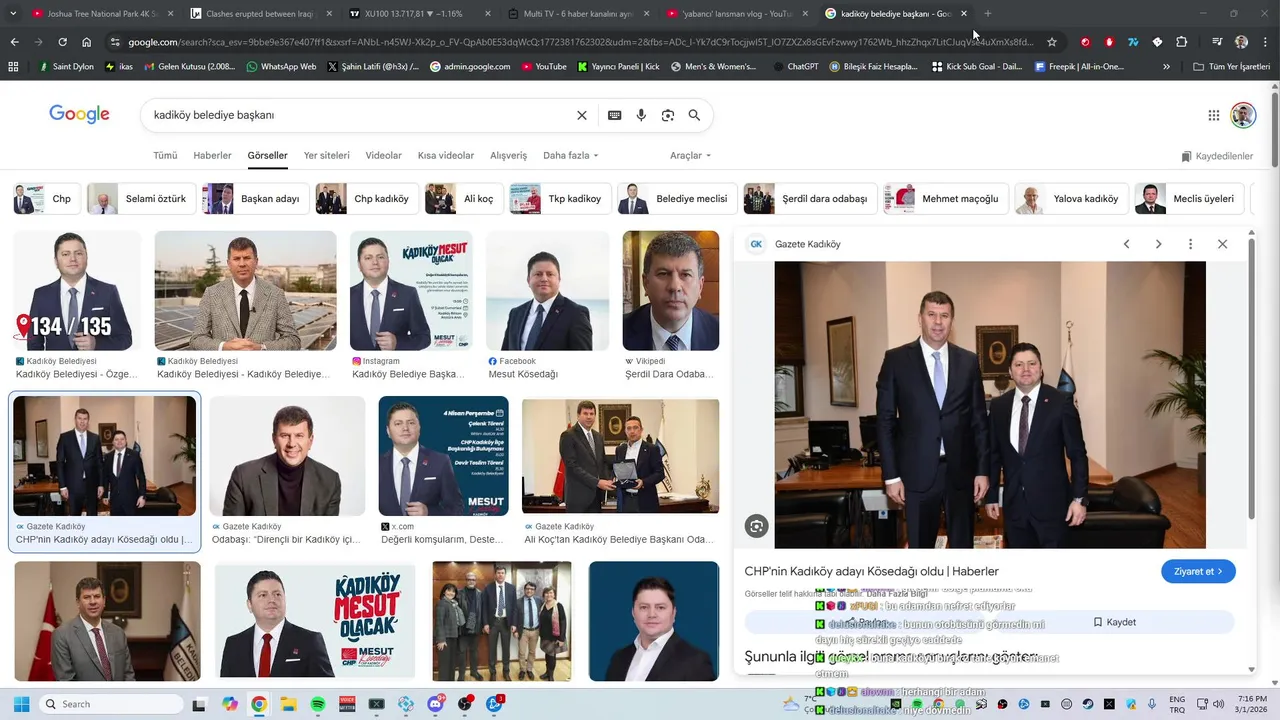Go to the Google homepage logo

79,115
